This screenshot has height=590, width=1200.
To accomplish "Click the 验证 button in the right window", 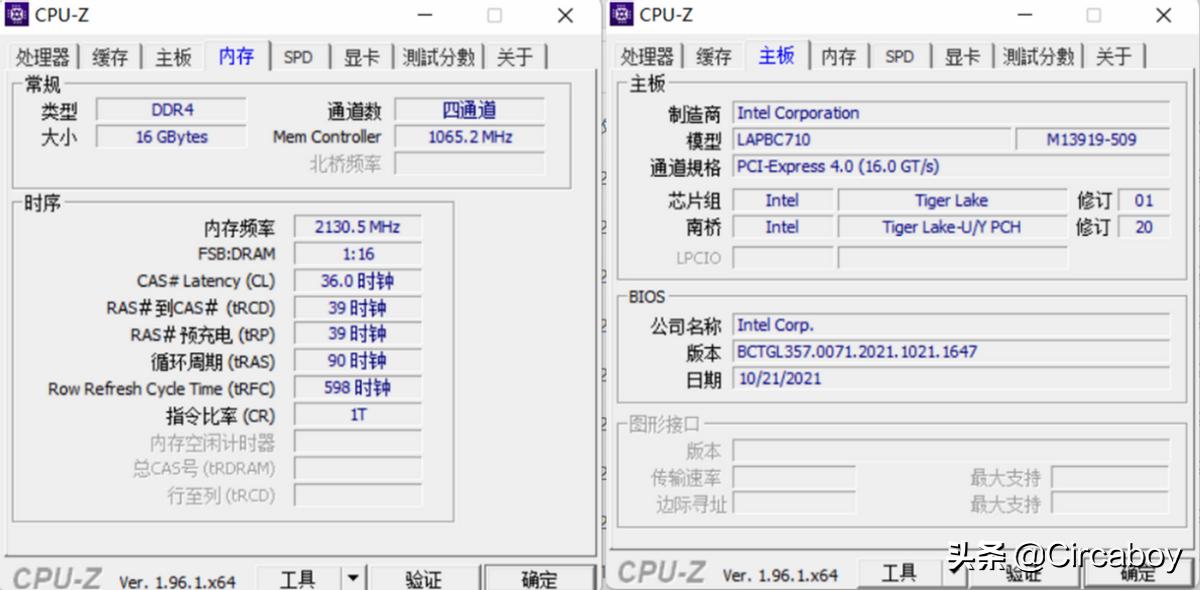I will pos(1022,573).
